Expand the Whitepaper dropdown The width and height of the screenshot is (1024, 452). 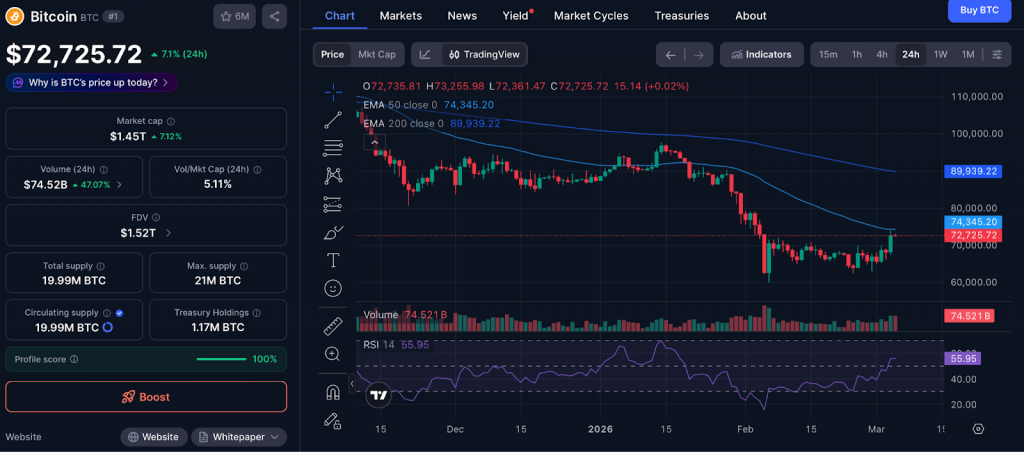(239, 437)
